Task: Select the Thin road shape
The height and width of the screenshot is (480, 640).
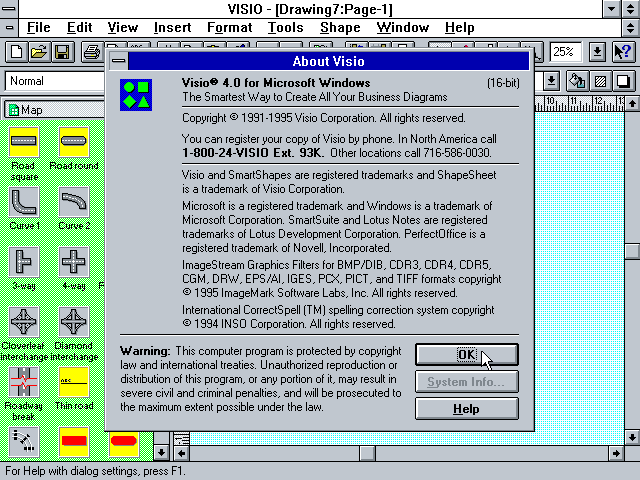Action: pyautogui.click(x=74, y=382)
